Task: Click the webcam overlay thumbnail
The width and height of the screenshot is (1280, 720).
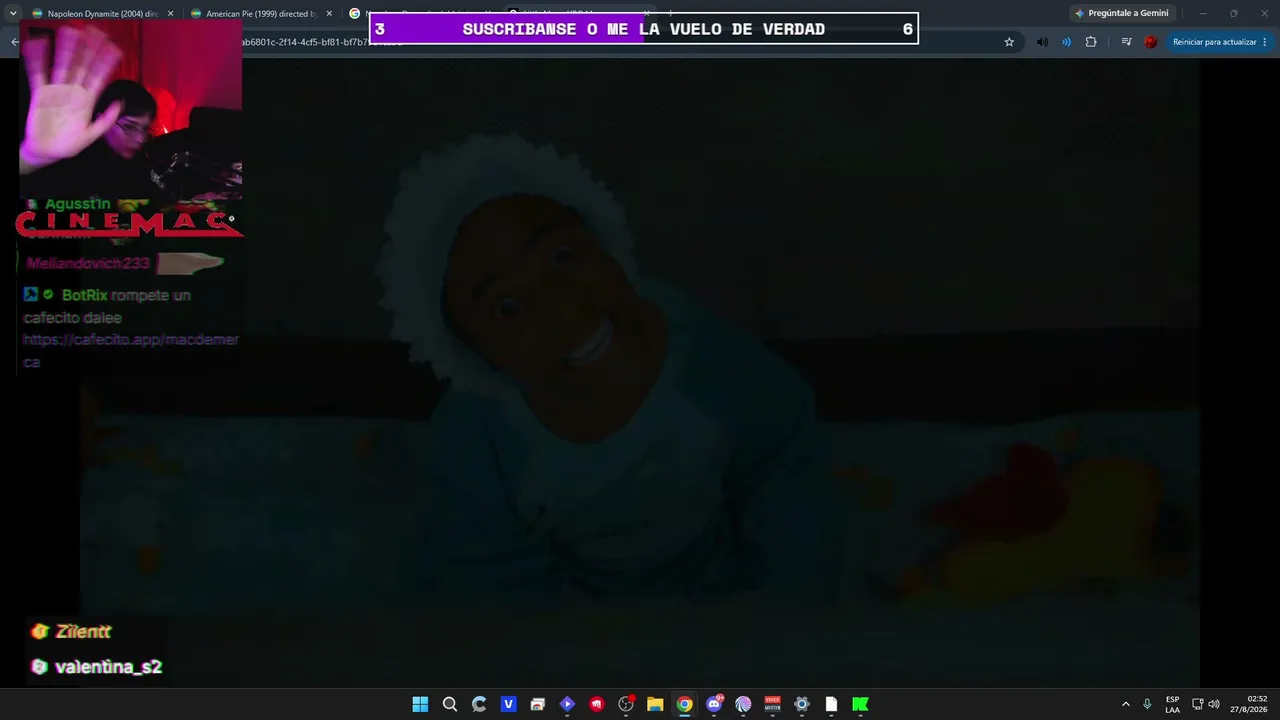Action: (x=131, y=110)
